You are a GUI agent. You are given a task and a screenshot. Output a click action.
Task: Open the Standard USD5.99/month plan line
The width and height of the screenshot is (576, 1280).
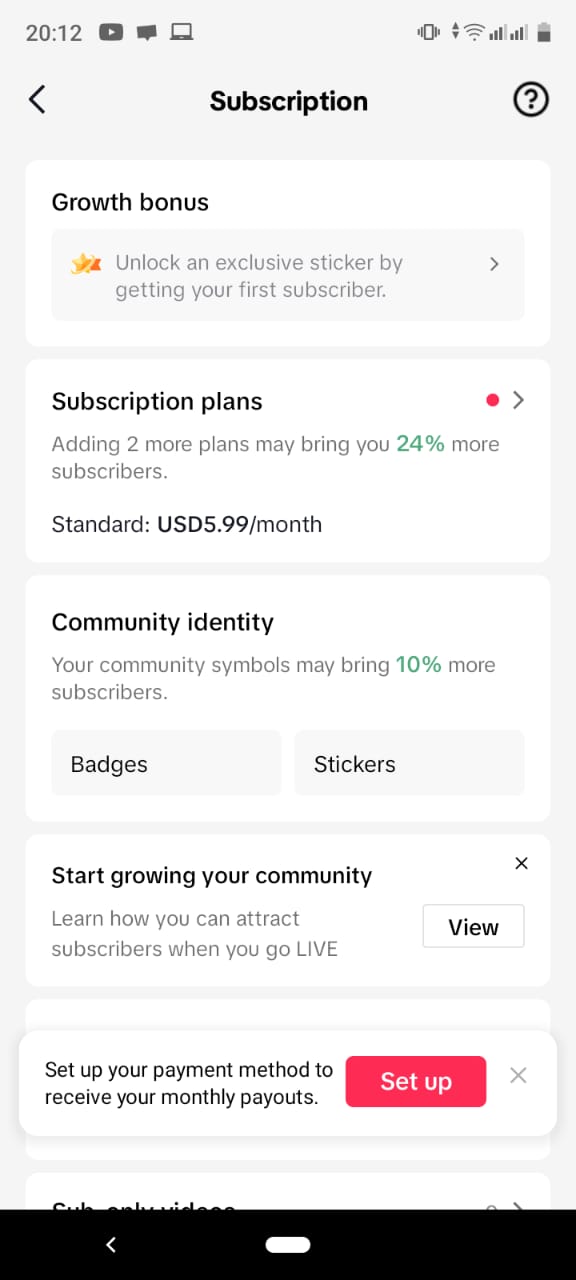(x=187, y=524)
